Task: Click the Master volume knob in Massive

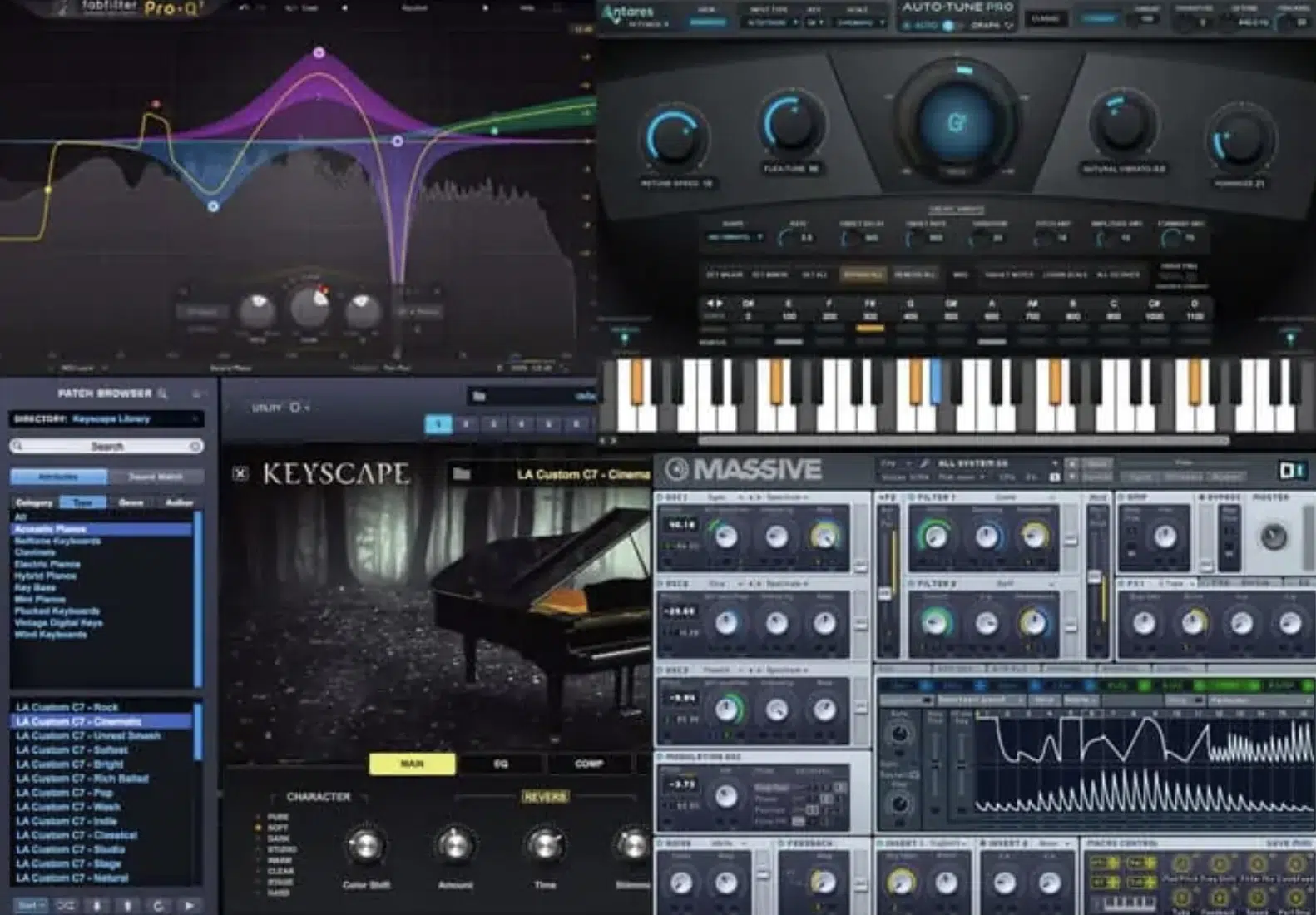Action: (1274, 537)
